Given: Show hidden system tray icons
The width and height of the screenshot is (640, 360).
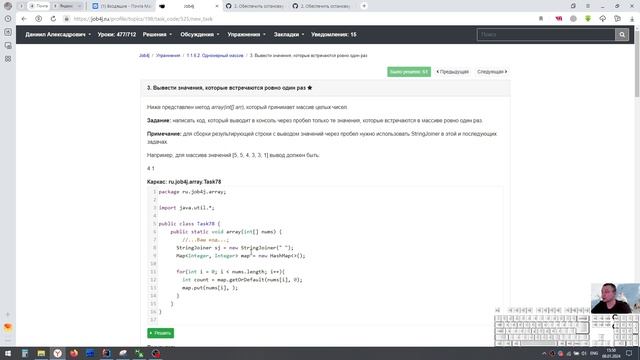Looking at the screenshot, I should point(544,353).
